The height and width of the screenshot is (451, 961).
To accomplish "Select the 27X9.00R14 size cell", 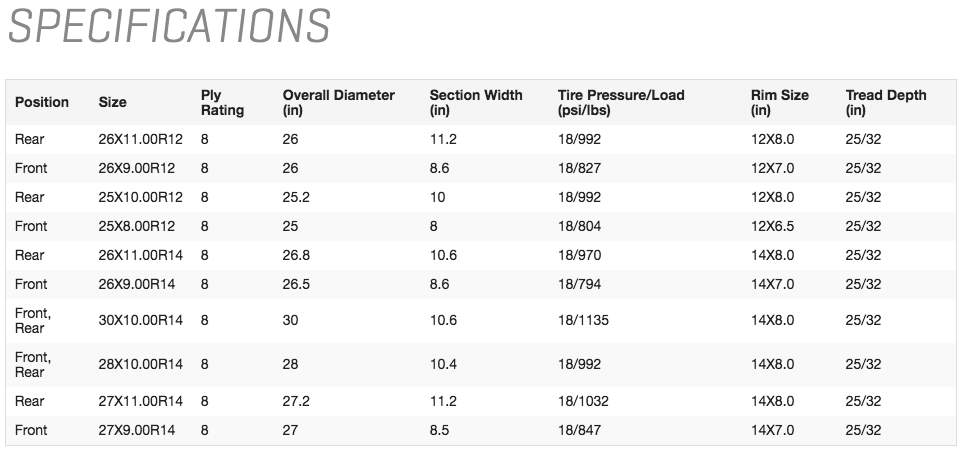I will [x=137, y=430].
